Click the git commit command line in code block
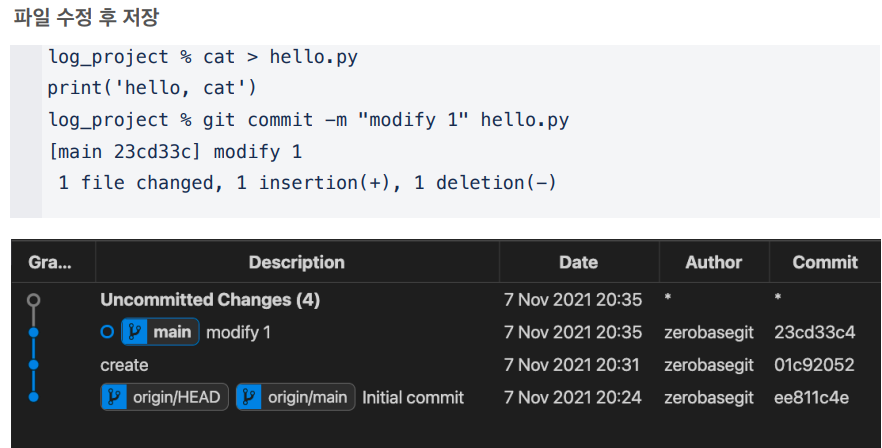 click(x=308, y=120)
